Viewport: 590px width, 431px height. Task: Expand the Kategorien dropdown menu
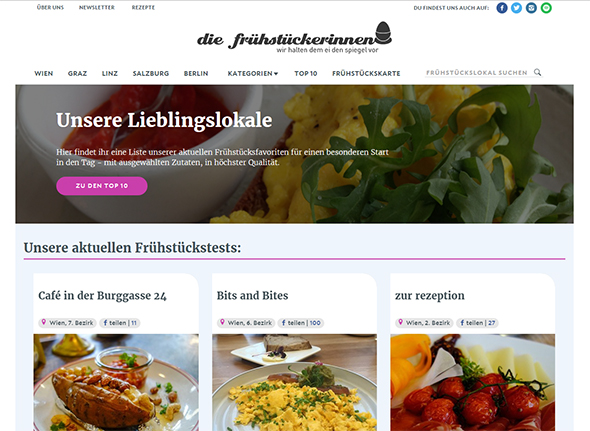click(x=252, y=73)
